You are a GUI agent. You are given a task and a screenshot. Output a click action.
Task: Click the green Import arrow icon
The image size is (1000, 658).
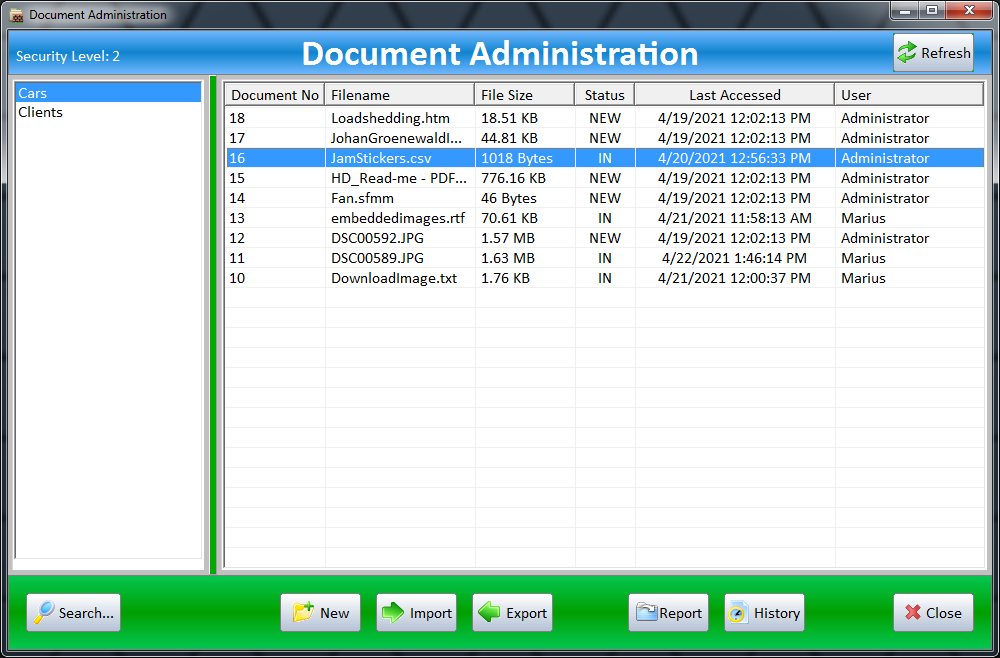click(x=393, y=613)
